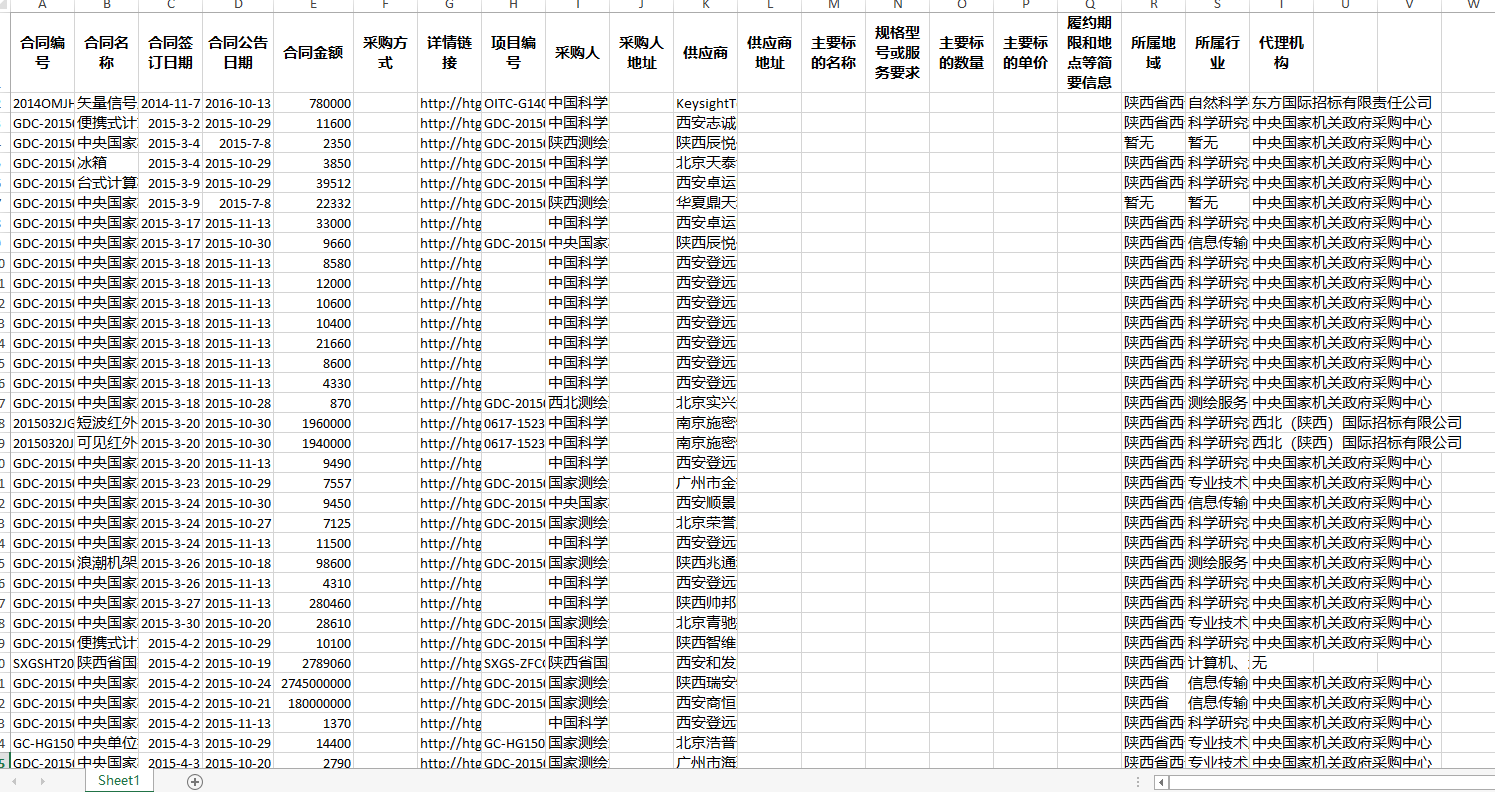Image resolution: width=1495 pixels, height=792 pixels.
Task: Select the cell containing 中央单位
Action: point(106,743)
